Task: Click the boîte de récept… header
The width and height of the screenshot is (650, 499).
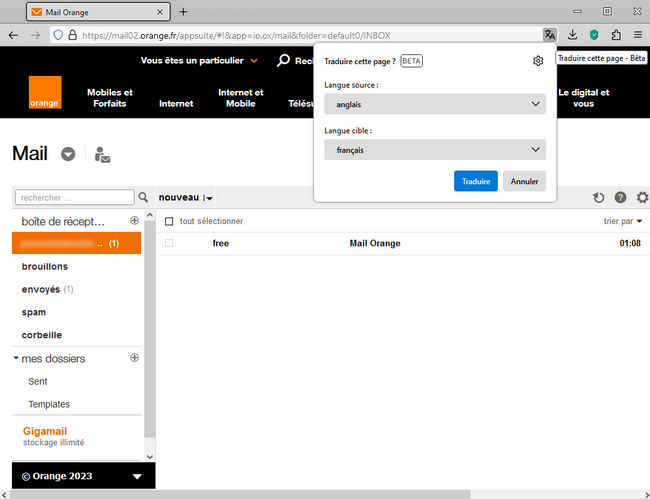Action: (x=63, y=221)
